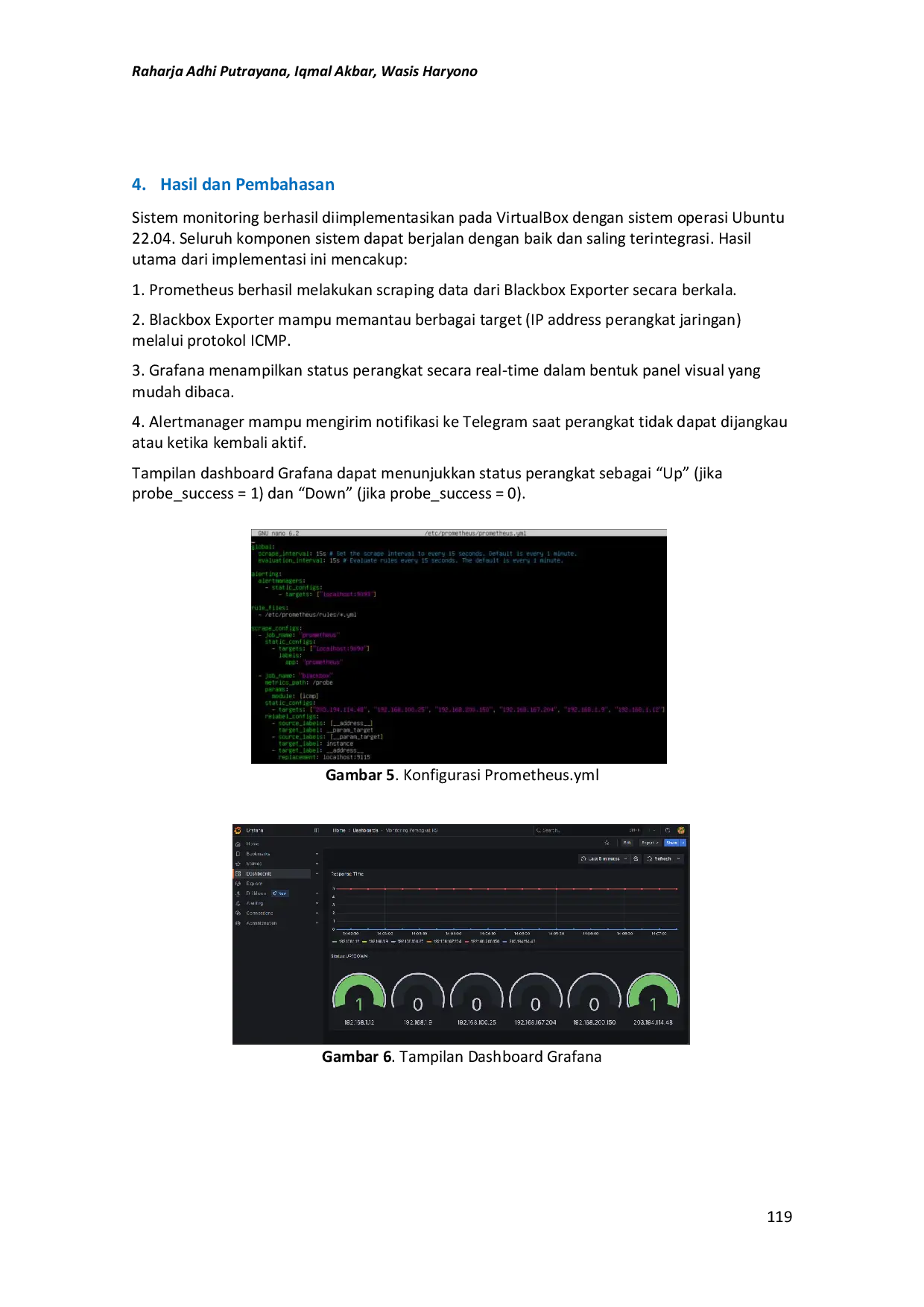The image size is (924, 1307).
Task: Click the New badge next to Drilldown
Action: click(280, 893)
